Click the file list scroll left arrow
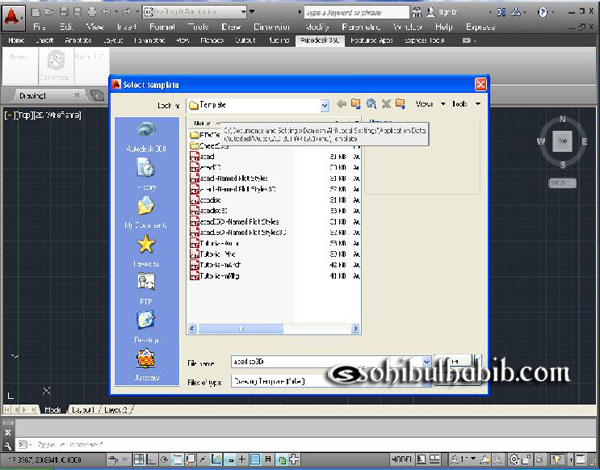Viewport: 600px width, 470px height. tap(192, 328)
